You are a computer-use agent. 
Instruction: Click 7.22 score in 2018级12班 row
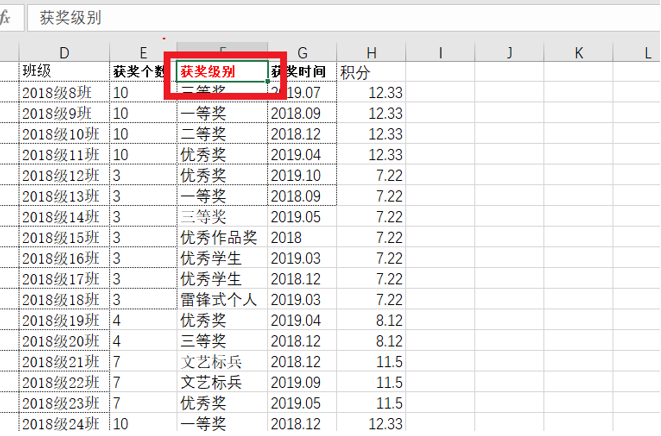click(371, 175)
